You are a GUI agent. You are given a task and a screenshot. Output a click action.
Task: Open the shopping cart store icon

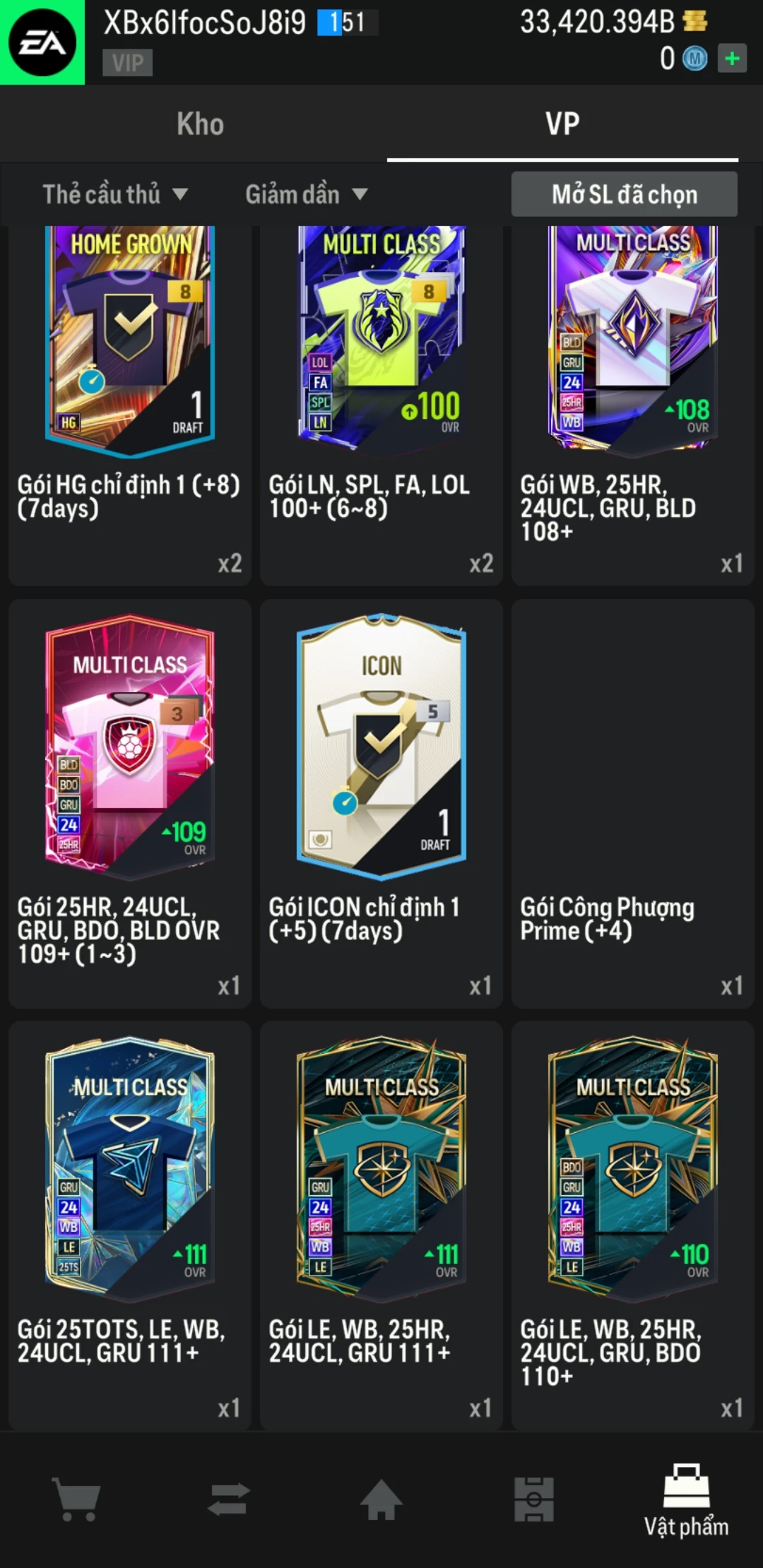tap(76, 1499)
